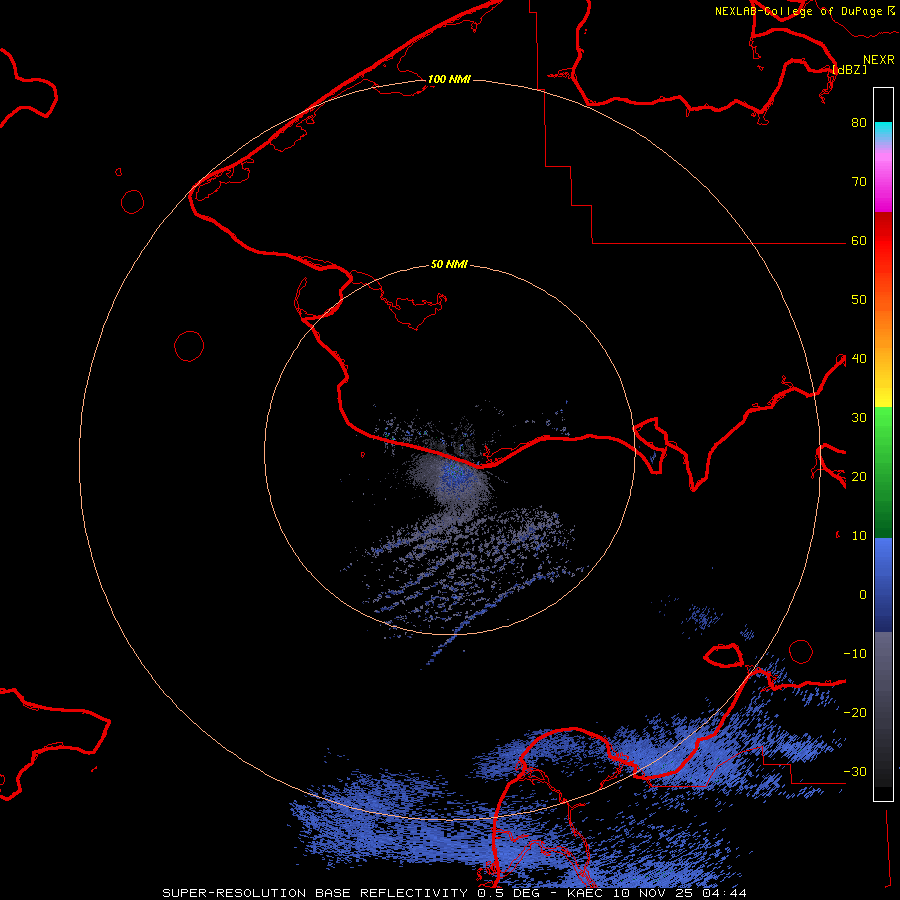
Task: Click the dBZ unit label above the color scale
Action: pyautogui.click(x=849, y=69)
